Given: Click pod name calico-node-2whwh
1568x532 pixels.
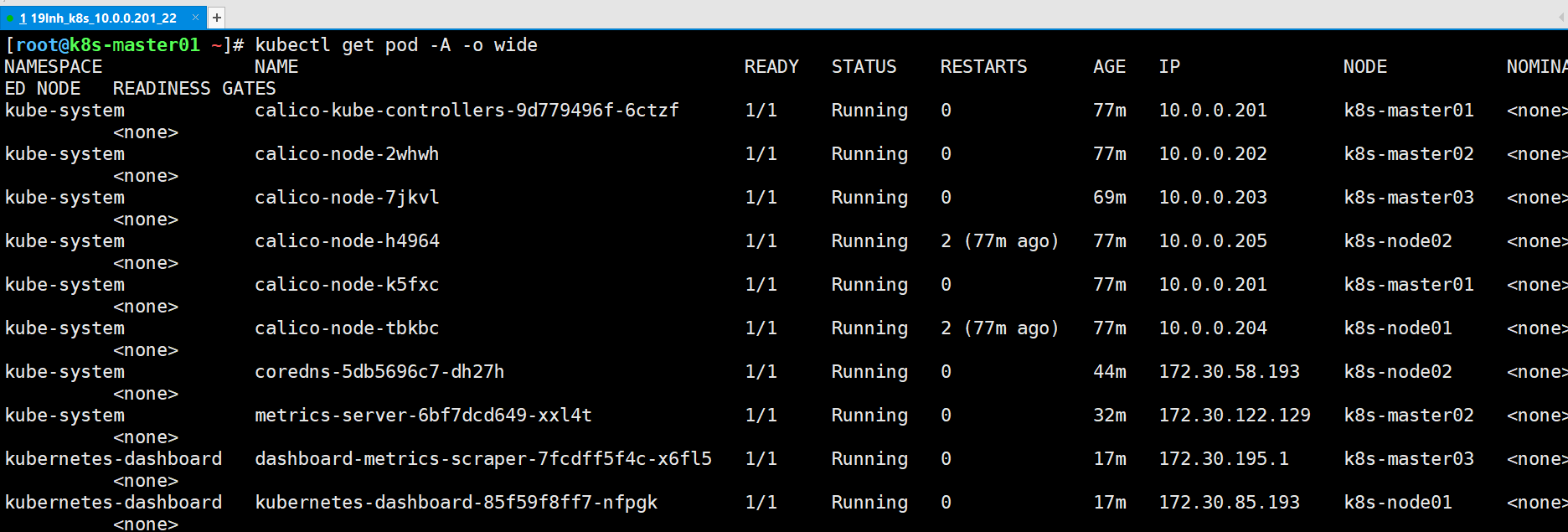Looking at the screenshot, I should point(347,154).
